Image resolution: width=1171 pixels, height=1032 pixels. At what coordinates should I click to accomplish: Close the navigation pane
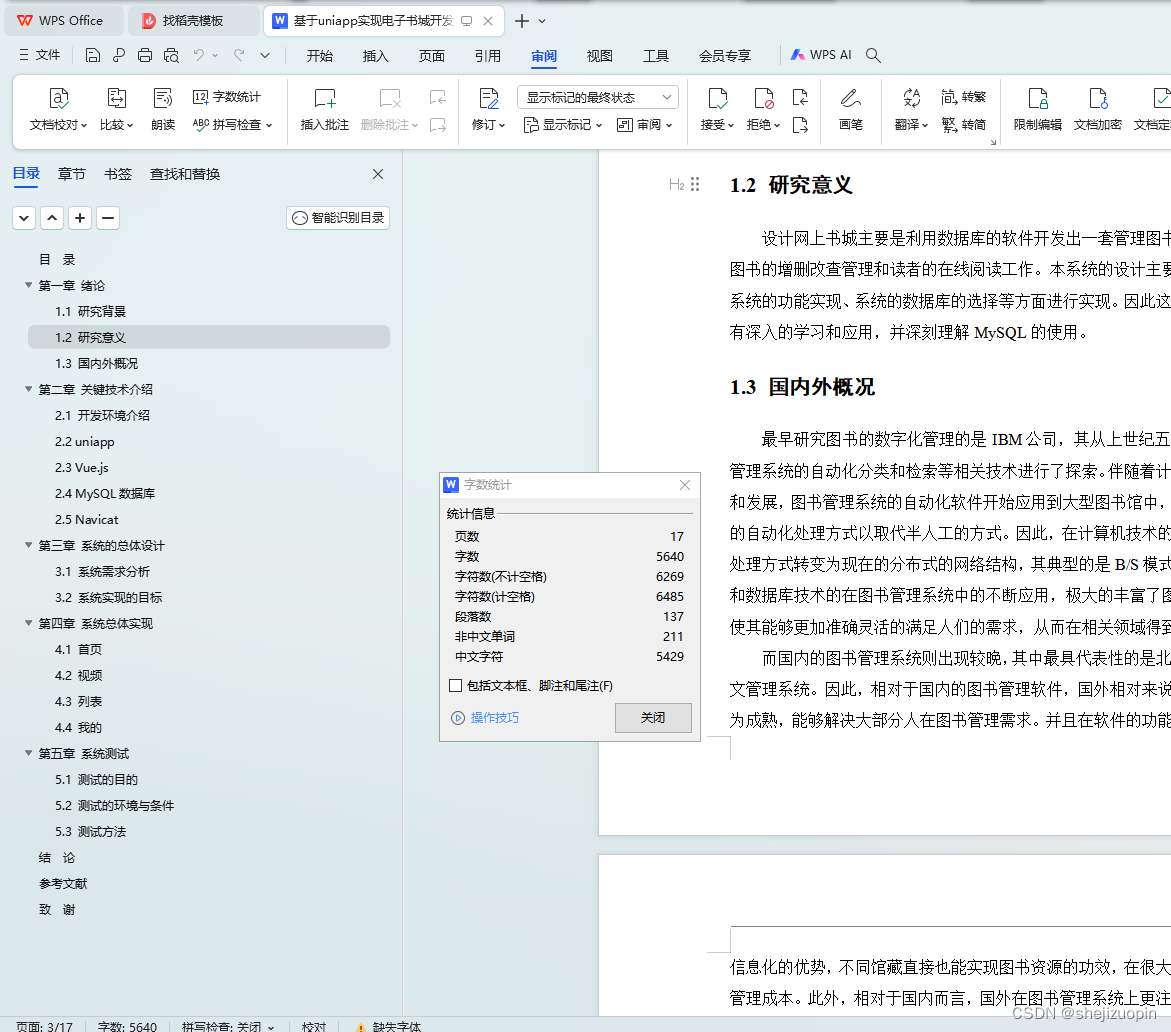click(378, 174)
